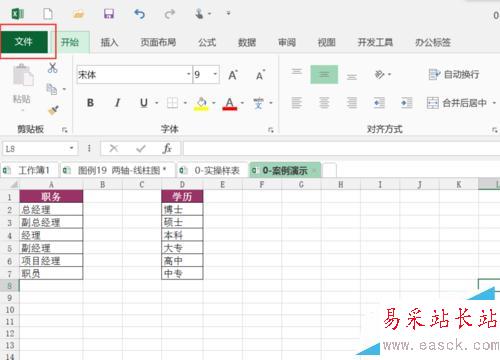Image resolution: width=500 pixels, height=360 pixels.
Task: Toggle bold formatting
Action: [x=90, y=103]
